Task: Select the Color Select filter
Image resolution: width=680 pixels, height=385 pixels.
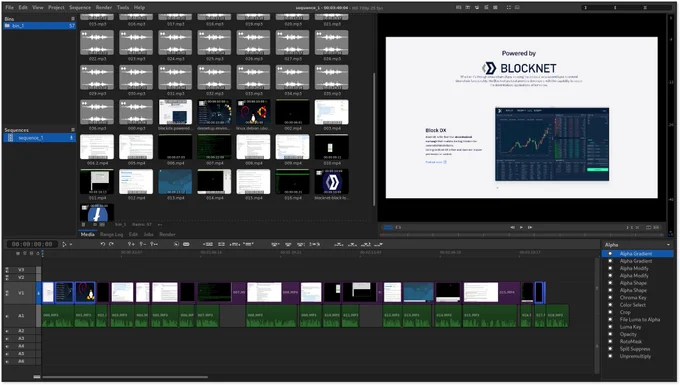Action: click(x=633, y=305)
